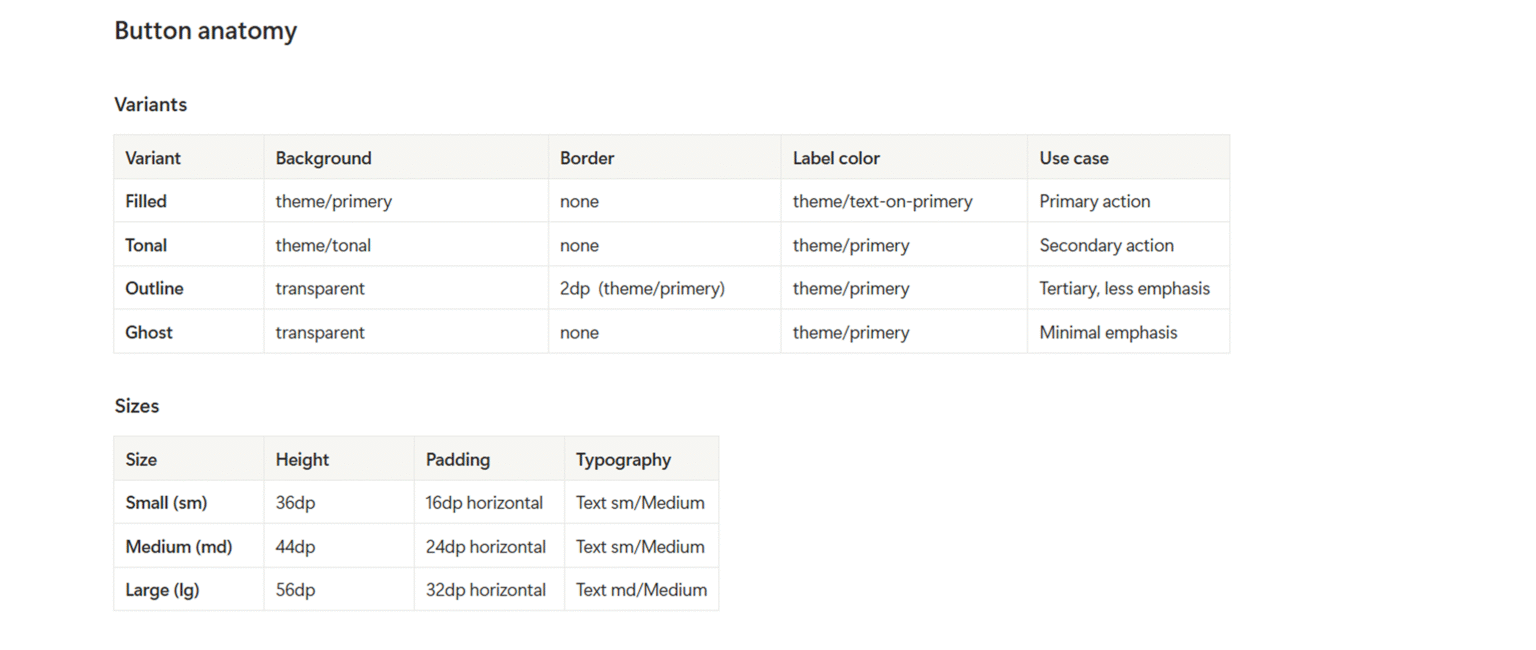This screenshot has height=650, width=1536.
Task: Select the 2dp (theme/primery) border cell
Action: coord(642,288)
